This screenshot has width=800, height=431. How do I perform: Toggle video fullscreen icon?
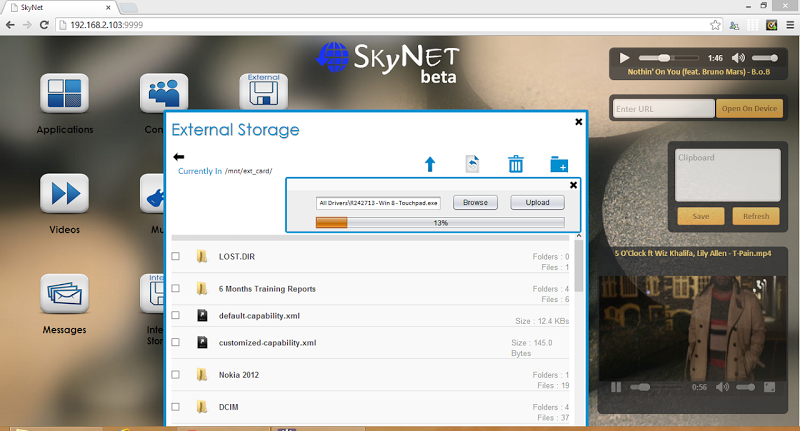click(769, 387)
